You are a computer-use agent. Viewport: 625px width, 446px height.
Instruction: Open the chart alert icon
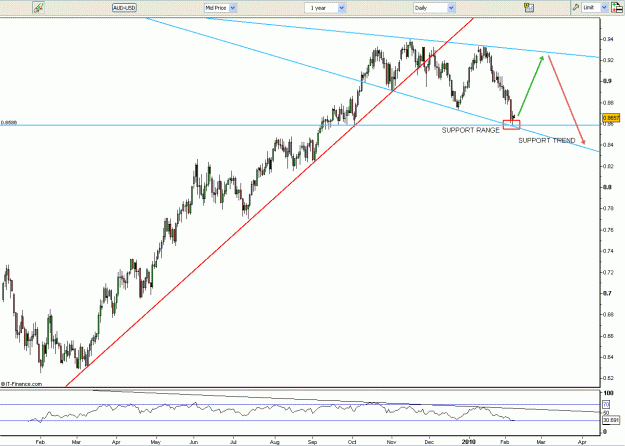529,8
